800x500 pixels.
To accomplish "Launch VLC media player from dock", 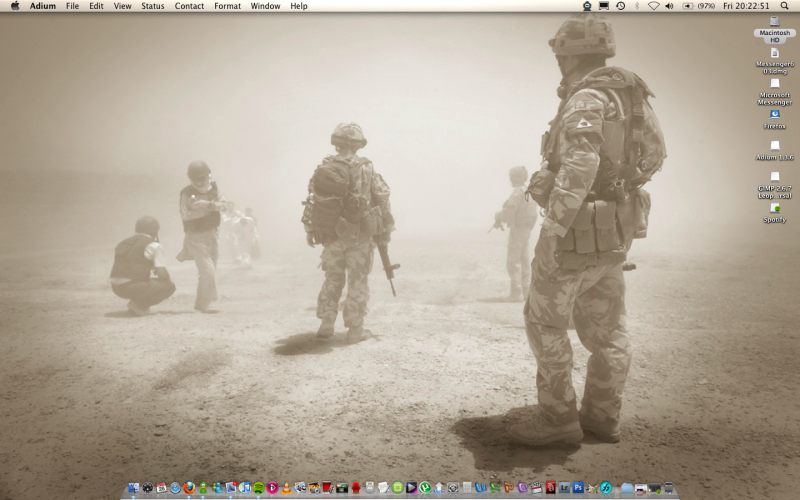I will click(x=286, y=488).
